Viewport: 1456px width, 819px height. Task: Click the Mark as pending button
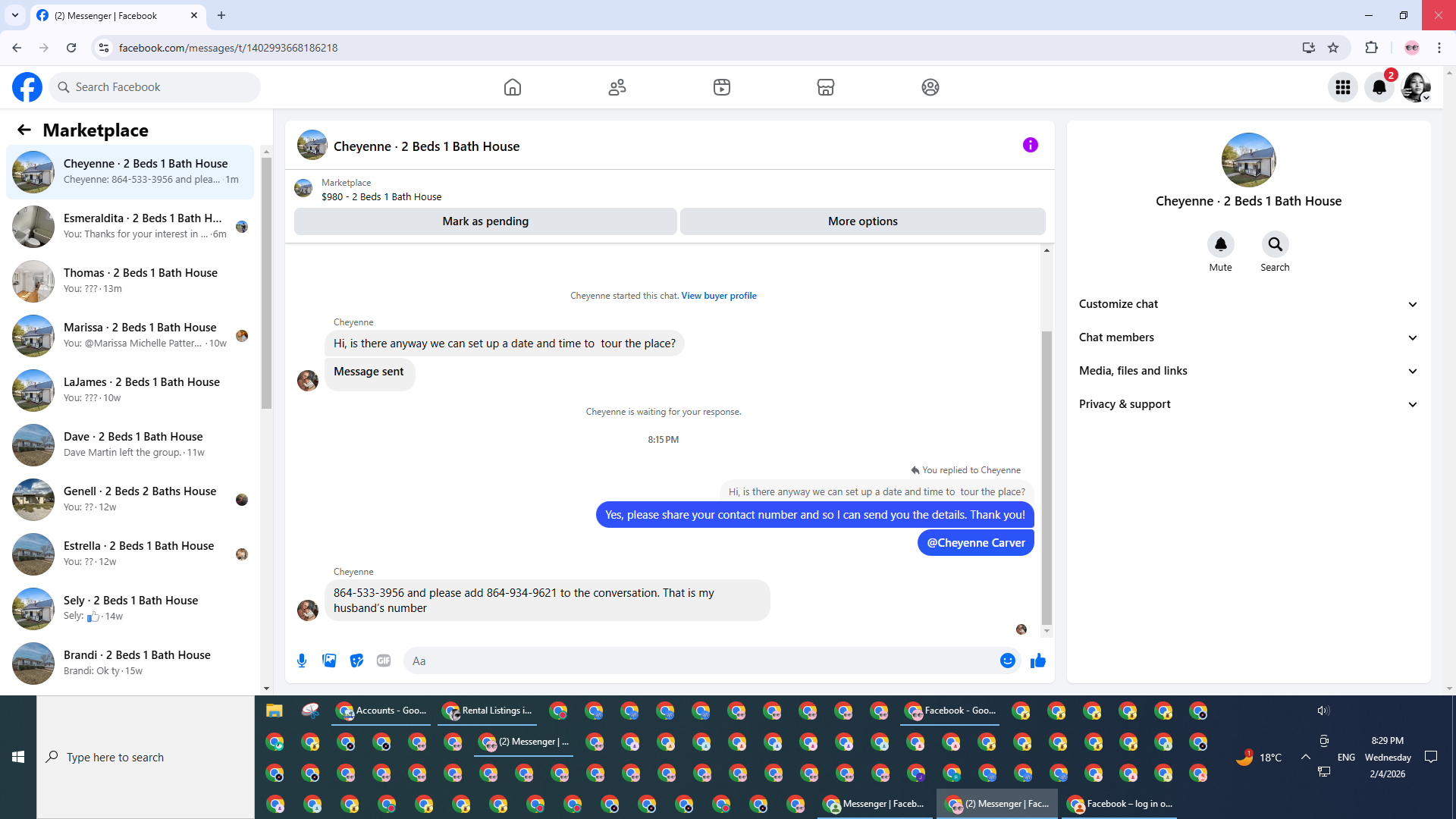pos(485,221)
